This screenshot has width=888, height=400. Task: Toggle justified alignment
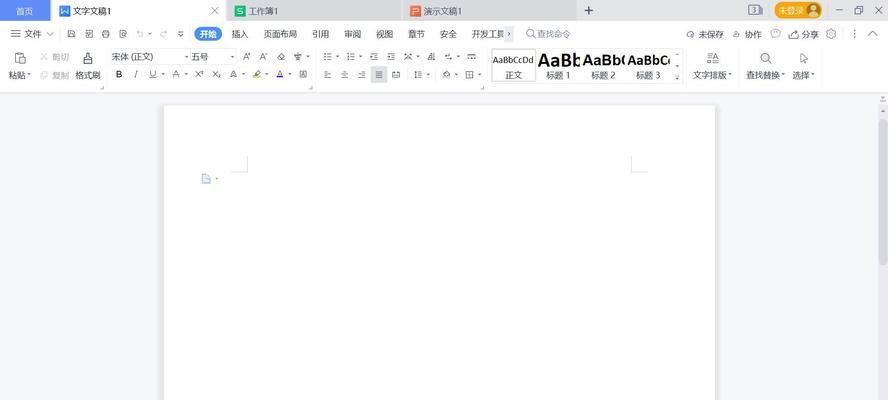tap(379, 74)
